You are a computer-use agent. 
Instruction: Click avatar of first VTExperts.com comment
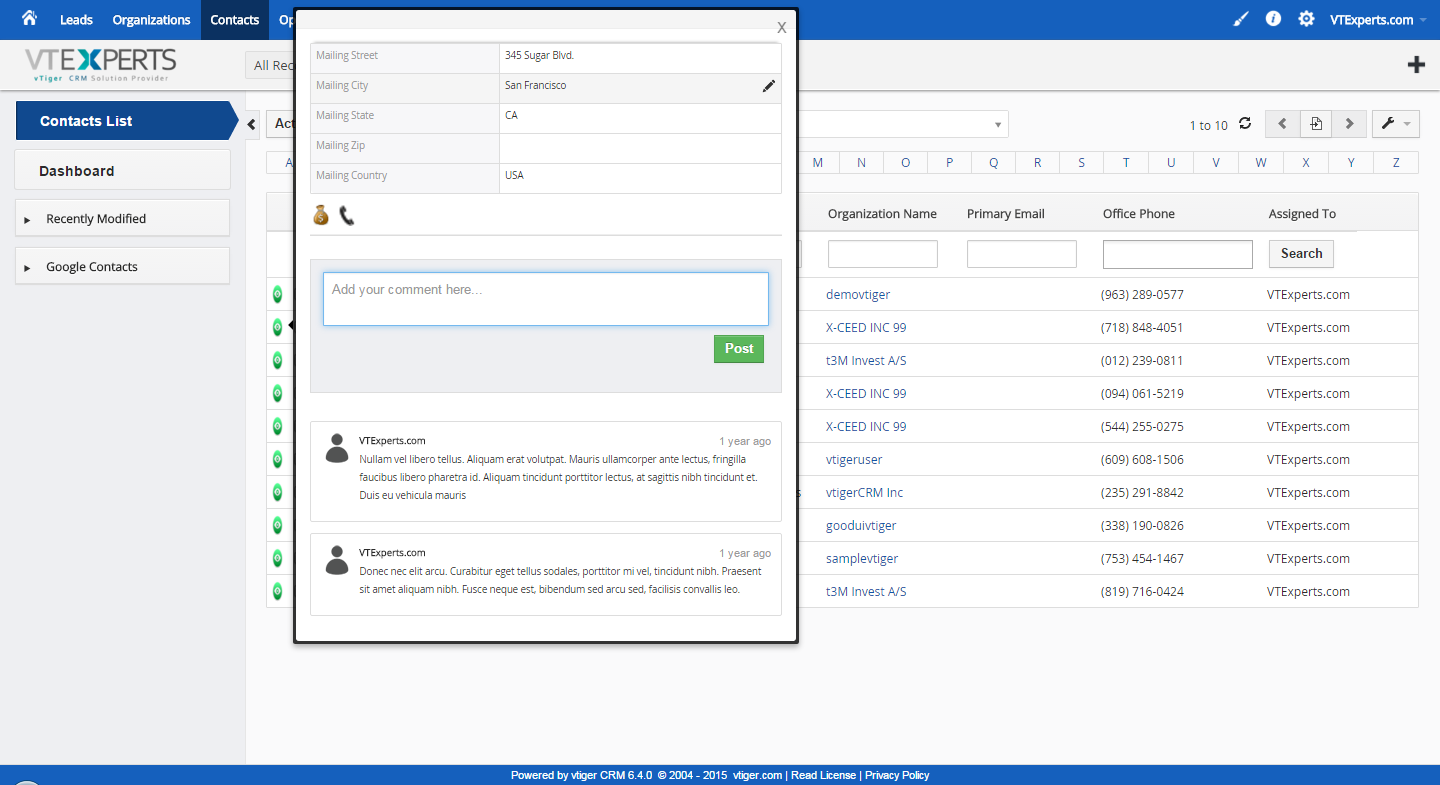337,448
